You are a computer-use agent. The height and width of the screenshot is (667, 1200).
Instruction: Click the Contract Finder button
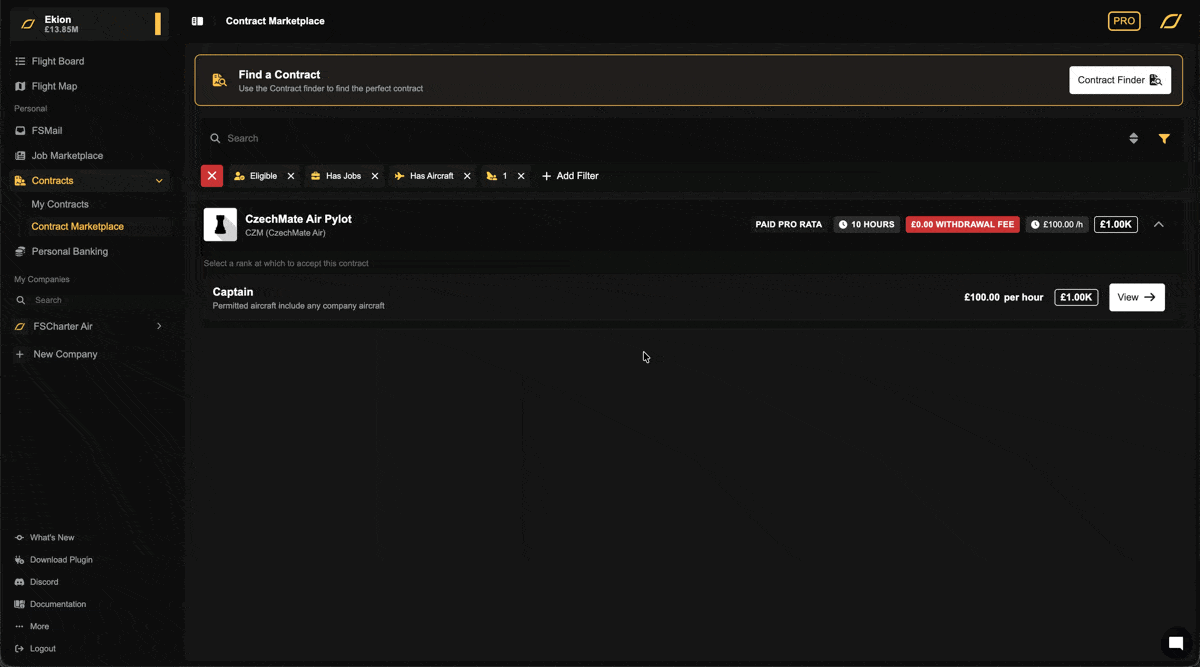[x=1119, y=80]
